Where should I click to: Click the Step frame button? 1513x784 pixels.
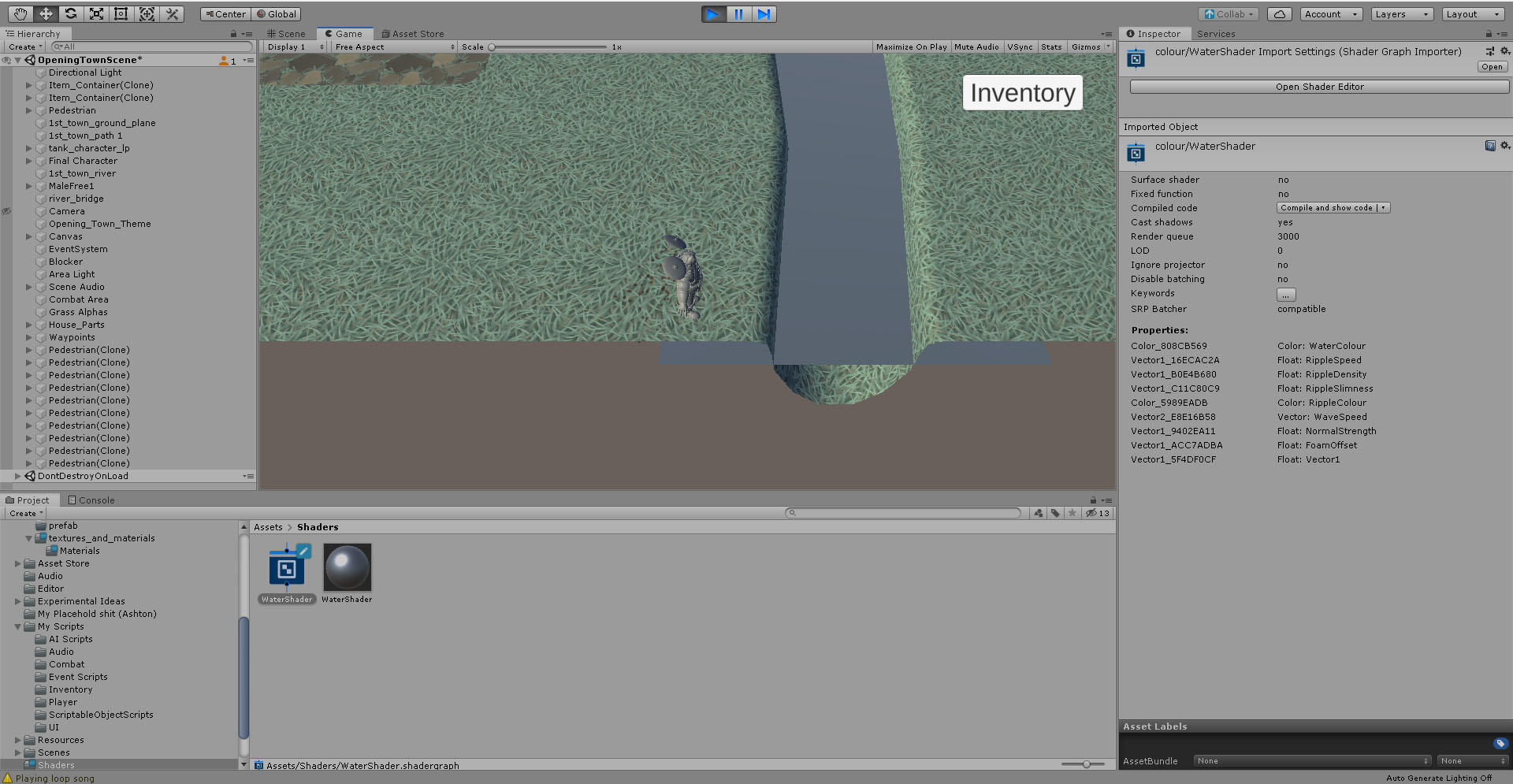(x=764, y=13)
